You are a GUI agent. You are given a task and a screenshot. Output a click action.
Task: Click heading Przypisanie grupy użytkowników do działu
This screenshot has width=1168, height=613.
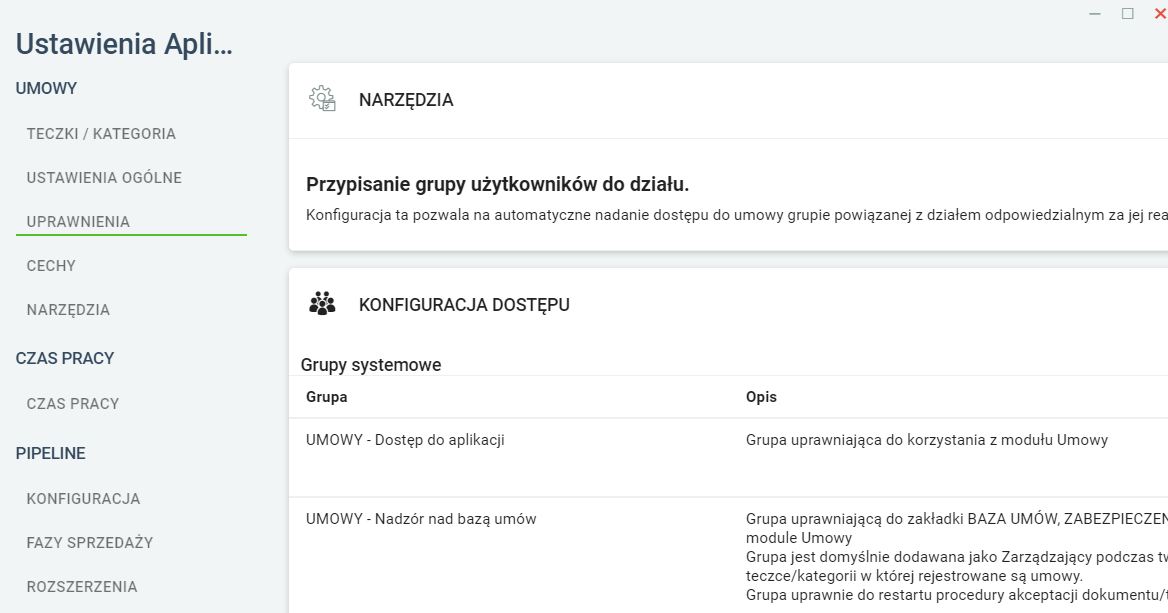[498, 185]
